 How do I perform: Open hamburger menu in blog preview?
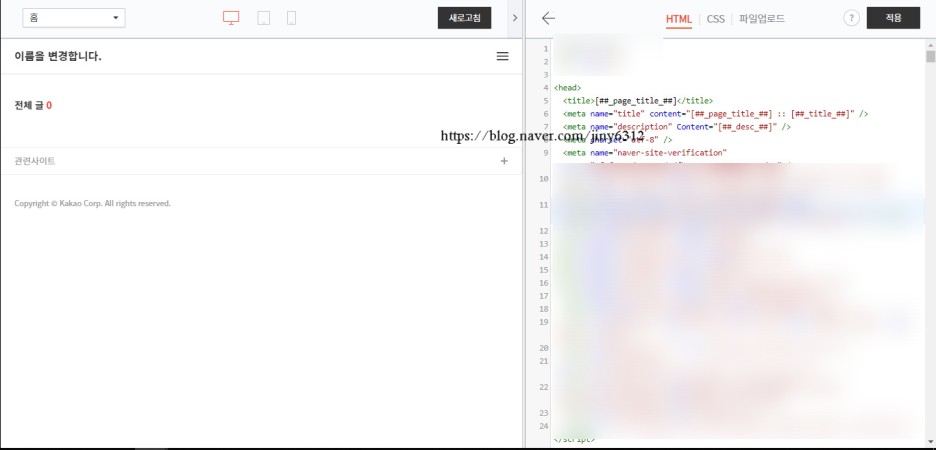point(503,56)
